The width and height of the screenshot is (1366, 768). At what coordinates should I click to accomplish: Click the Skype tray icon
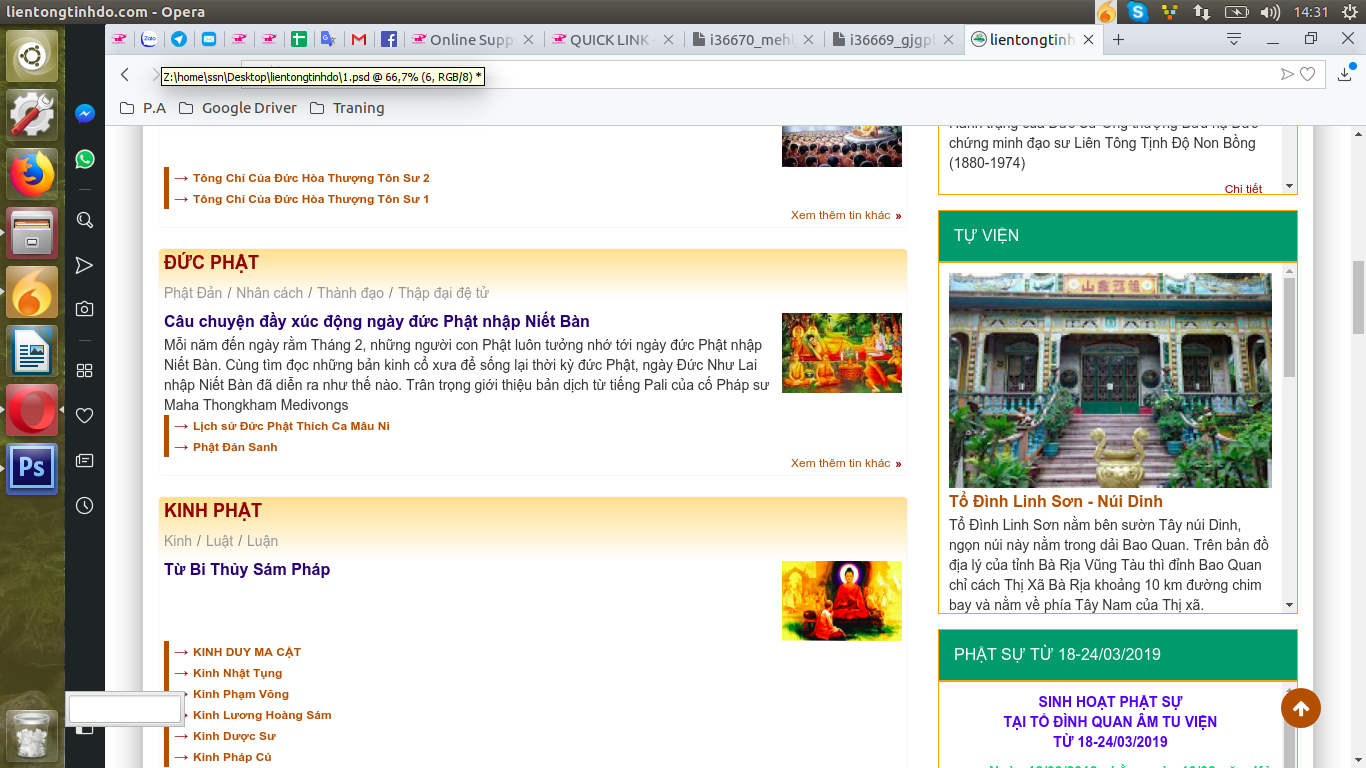[1137, 12]
